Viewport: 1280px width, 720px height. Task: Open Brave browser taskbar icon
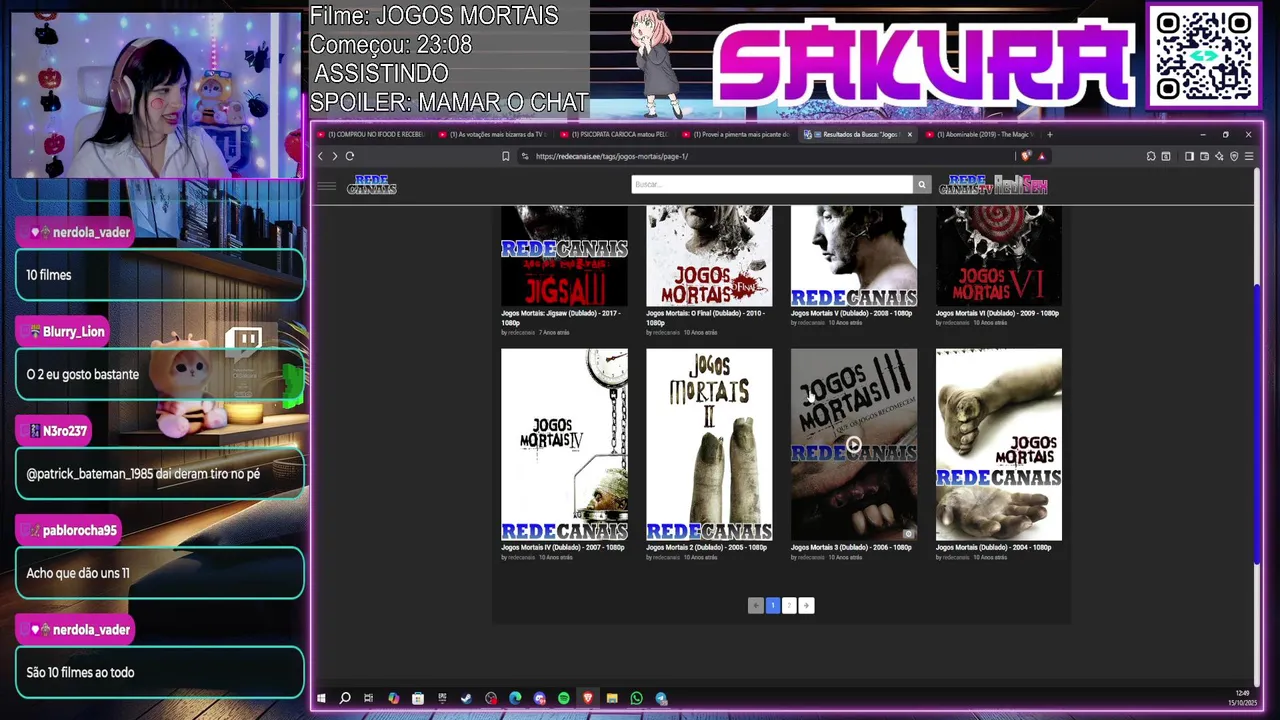588,698
